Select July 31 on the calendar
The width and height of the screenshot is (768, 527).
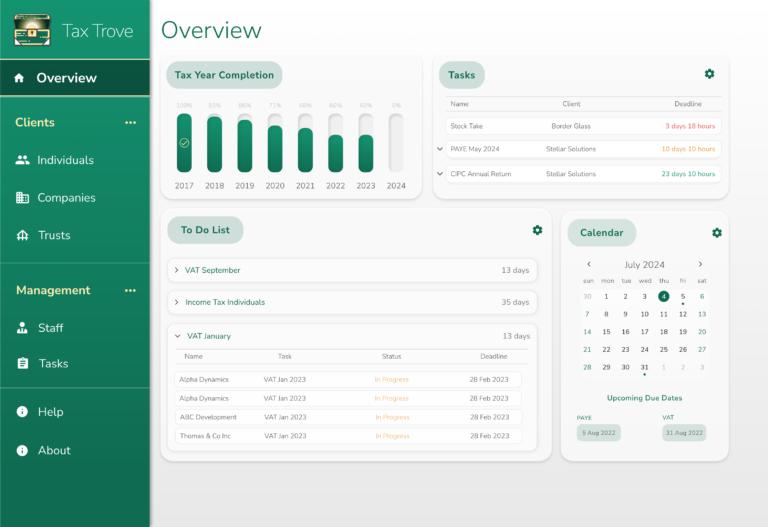coord(645,367)
